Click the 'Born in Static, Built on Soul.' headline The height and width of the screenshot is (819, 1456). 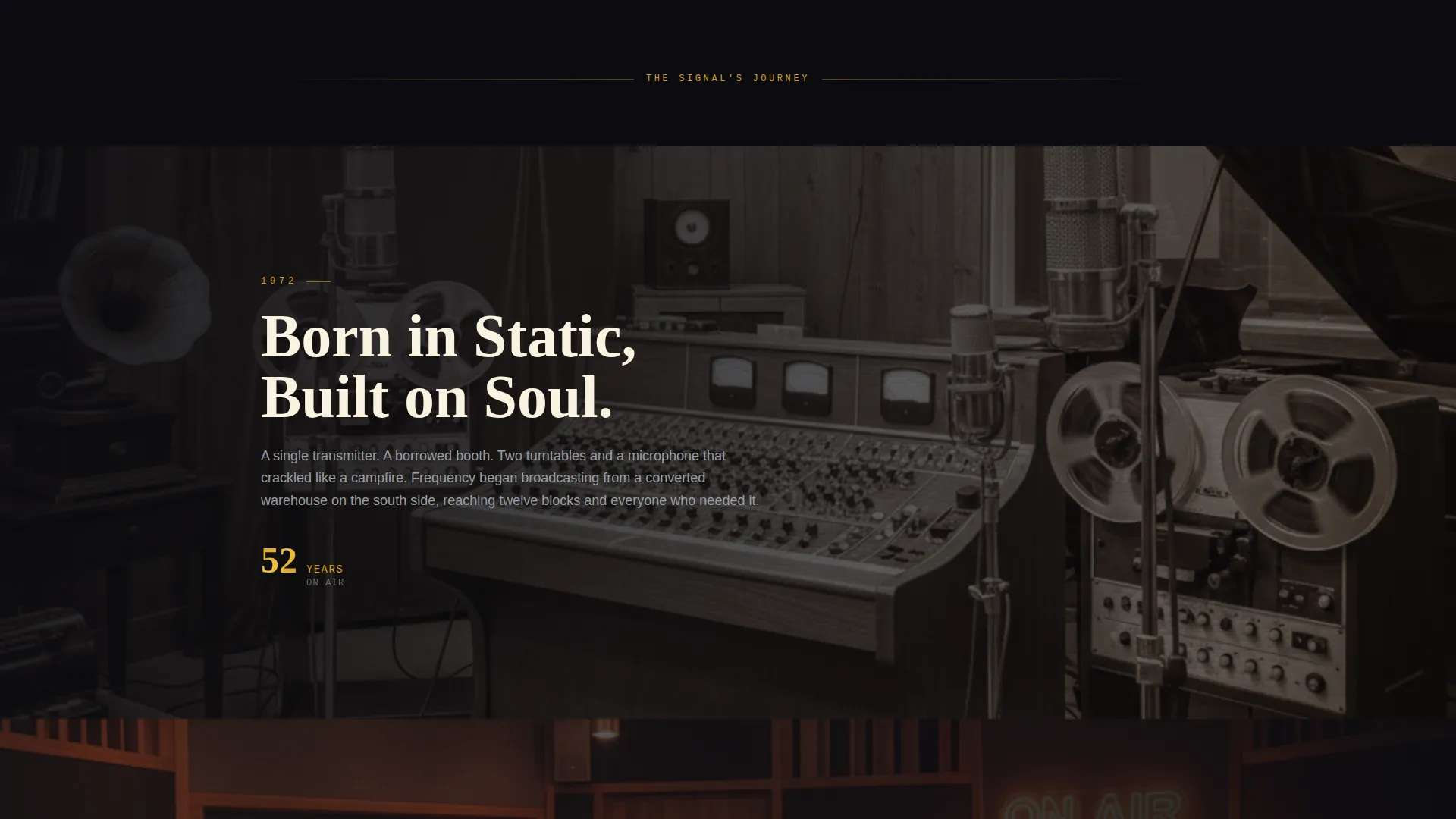(x=448, y=367)
